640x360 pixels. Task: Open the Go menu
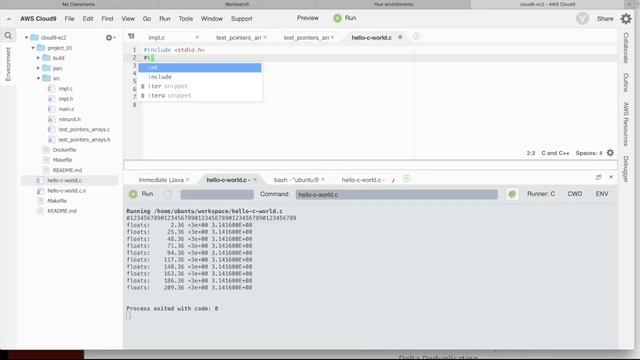point(147,19)
